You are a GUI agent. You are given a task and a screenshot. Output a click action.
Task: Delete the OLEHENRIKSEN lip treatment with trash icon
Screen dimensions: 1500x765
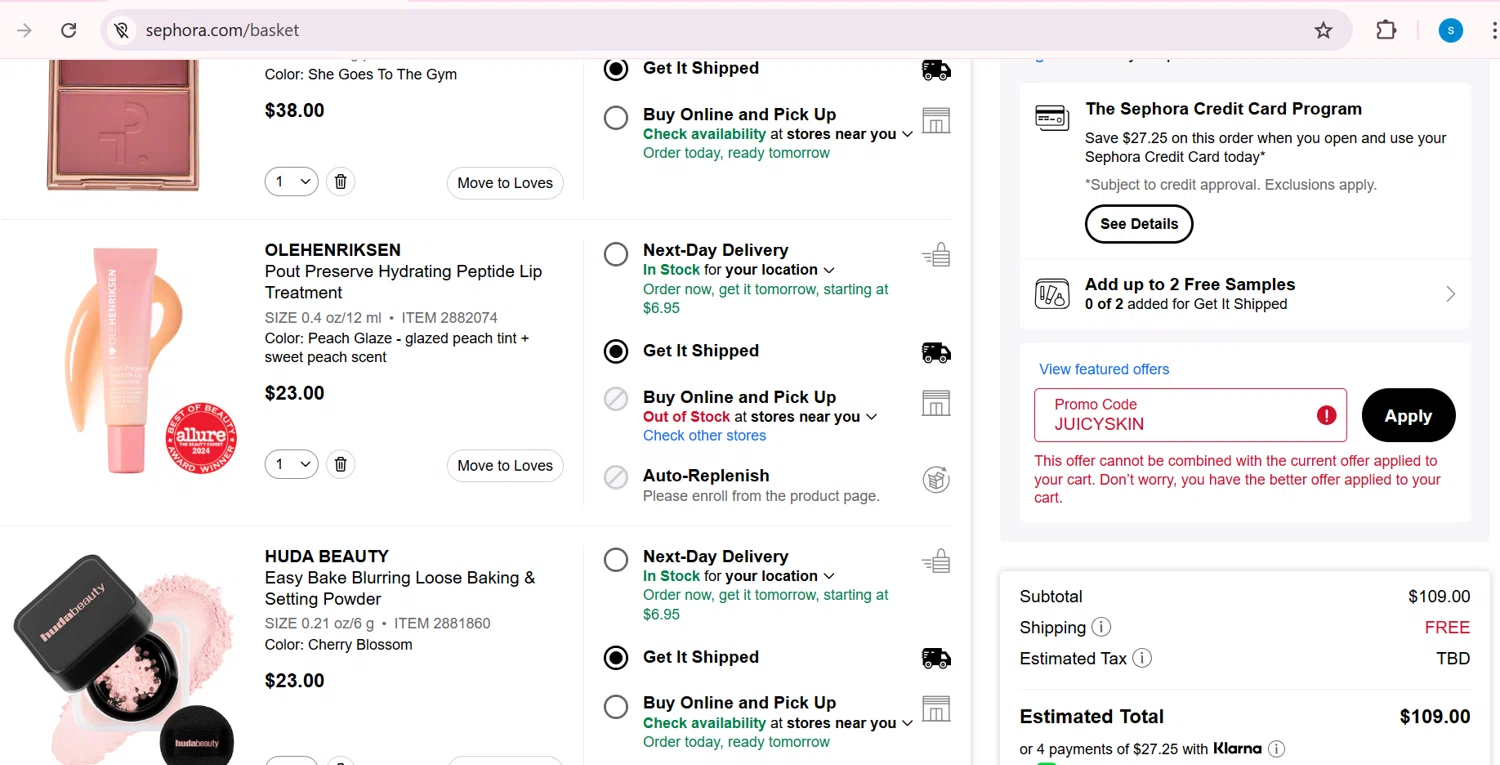click(x=340, y=464)
